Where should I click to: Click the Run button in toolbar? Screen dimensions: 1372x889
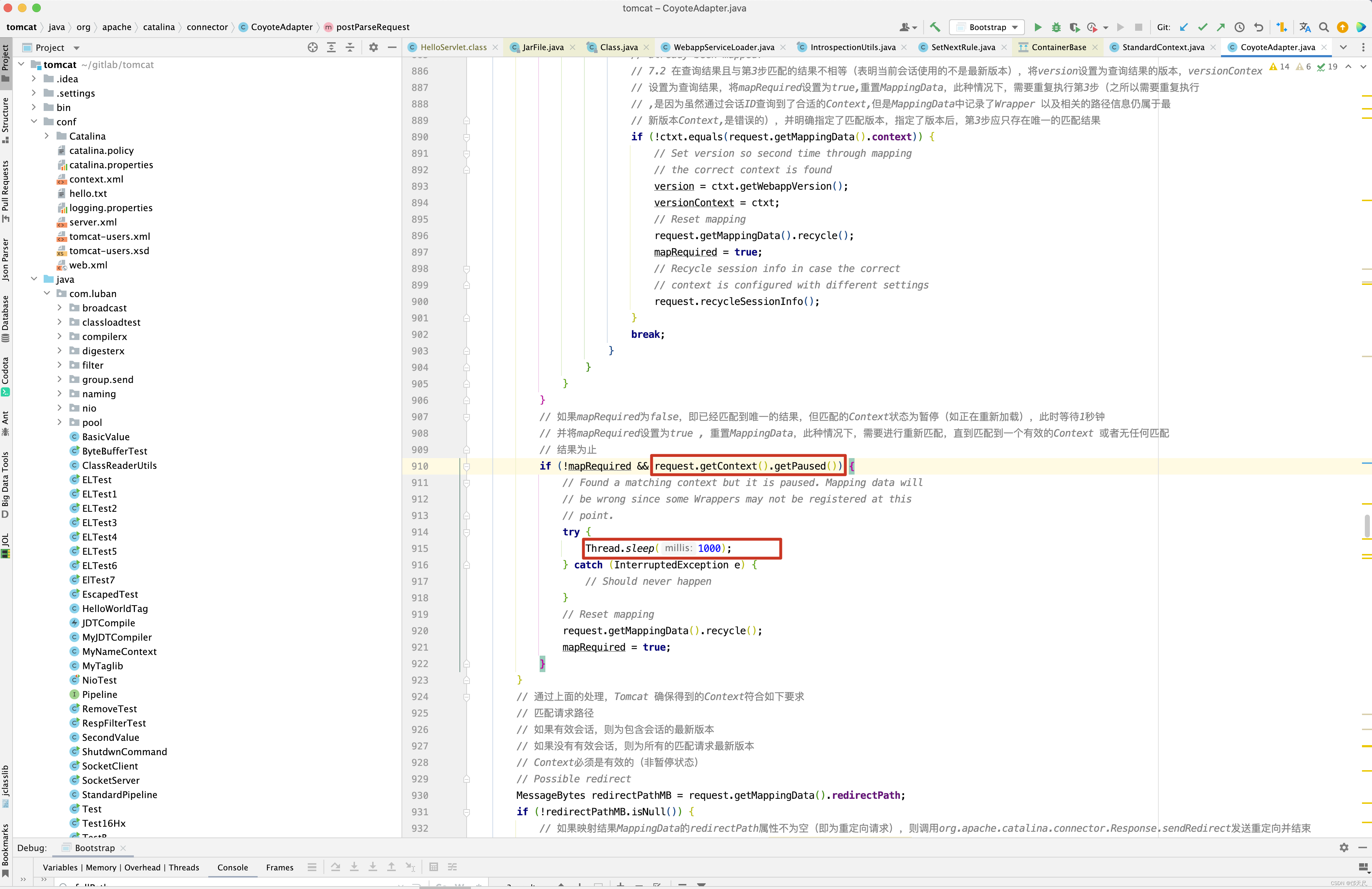[x=1037, y=27]
